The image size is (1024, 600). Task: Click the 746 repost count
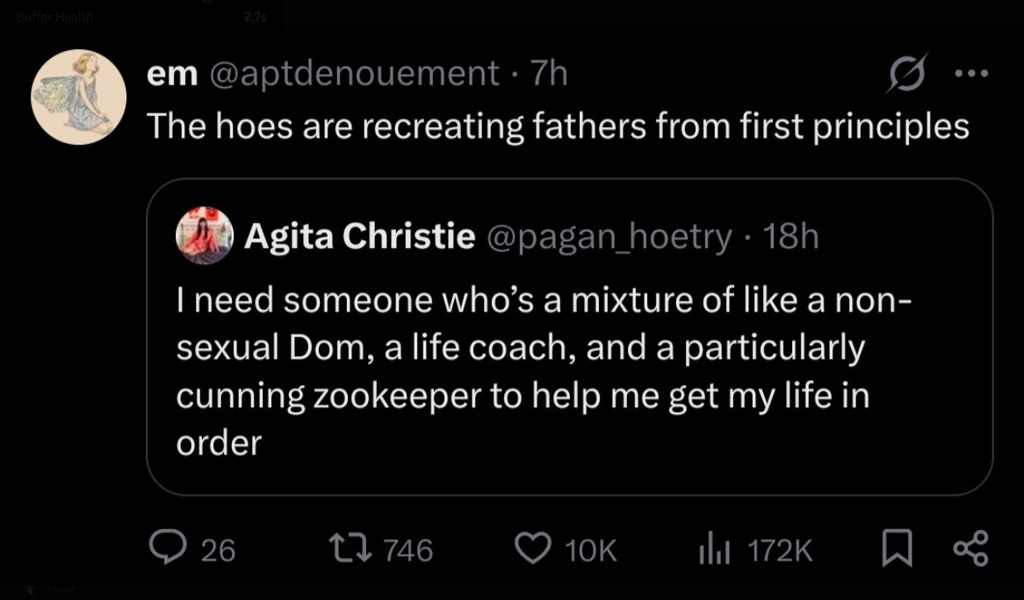click(x=408, y=549)
